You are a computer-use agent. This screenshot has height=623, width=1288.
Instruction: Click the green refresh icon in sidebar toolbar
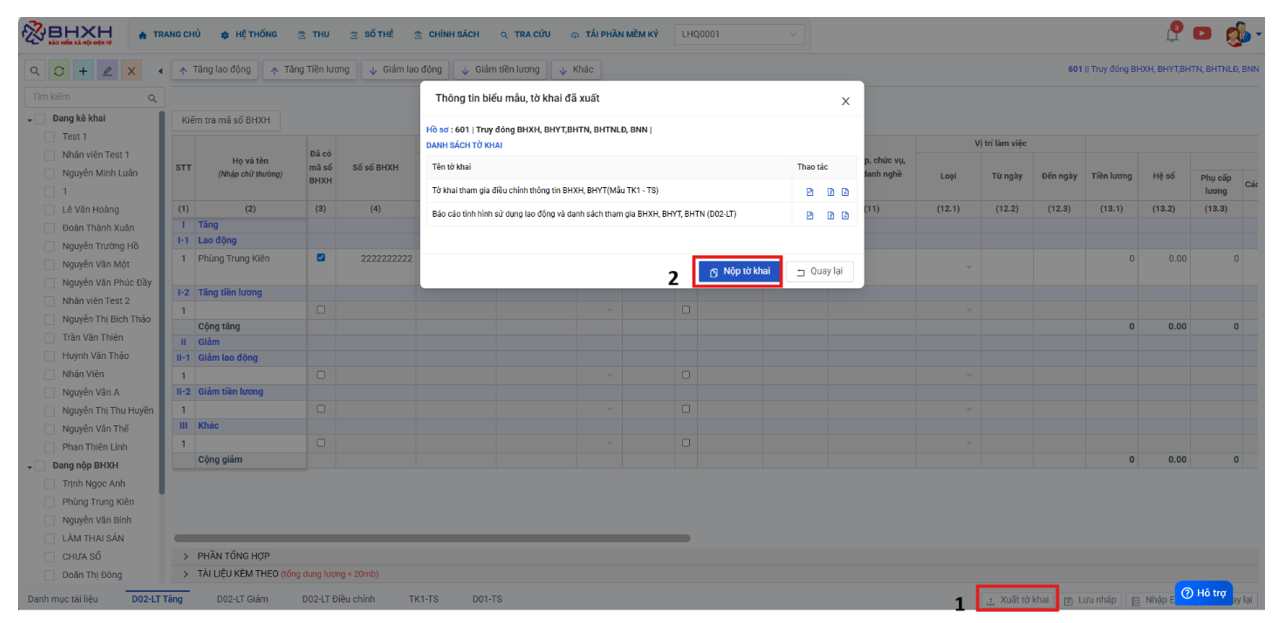59,71
